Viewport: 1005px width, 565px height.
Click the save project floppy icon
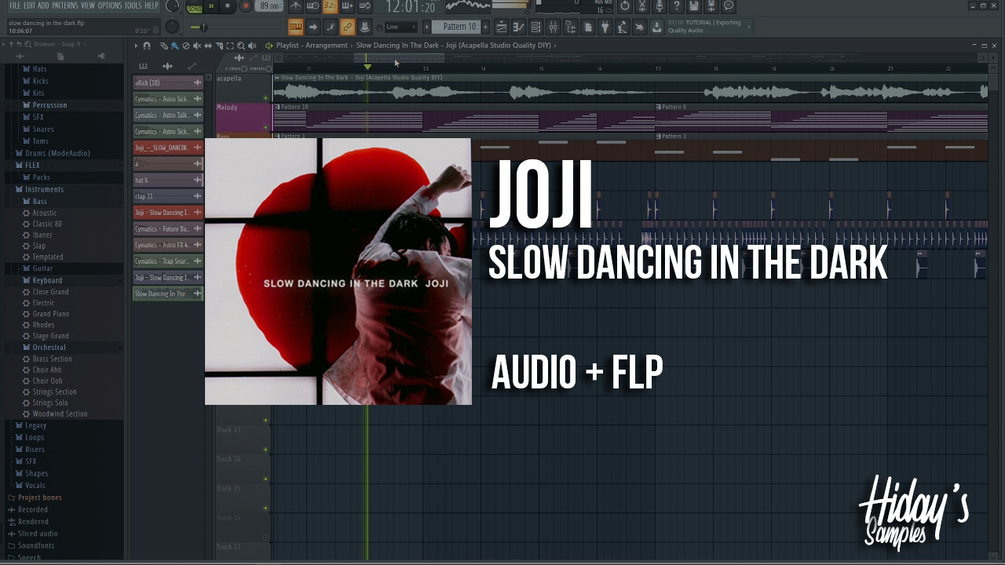(x=694, y=6)
